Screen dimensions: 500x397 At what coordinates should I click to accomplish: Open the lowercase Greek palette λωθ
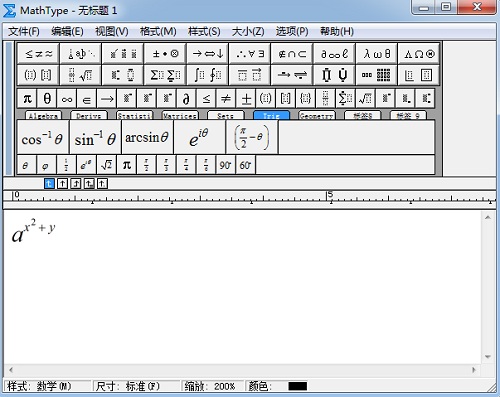click(376, 53)
